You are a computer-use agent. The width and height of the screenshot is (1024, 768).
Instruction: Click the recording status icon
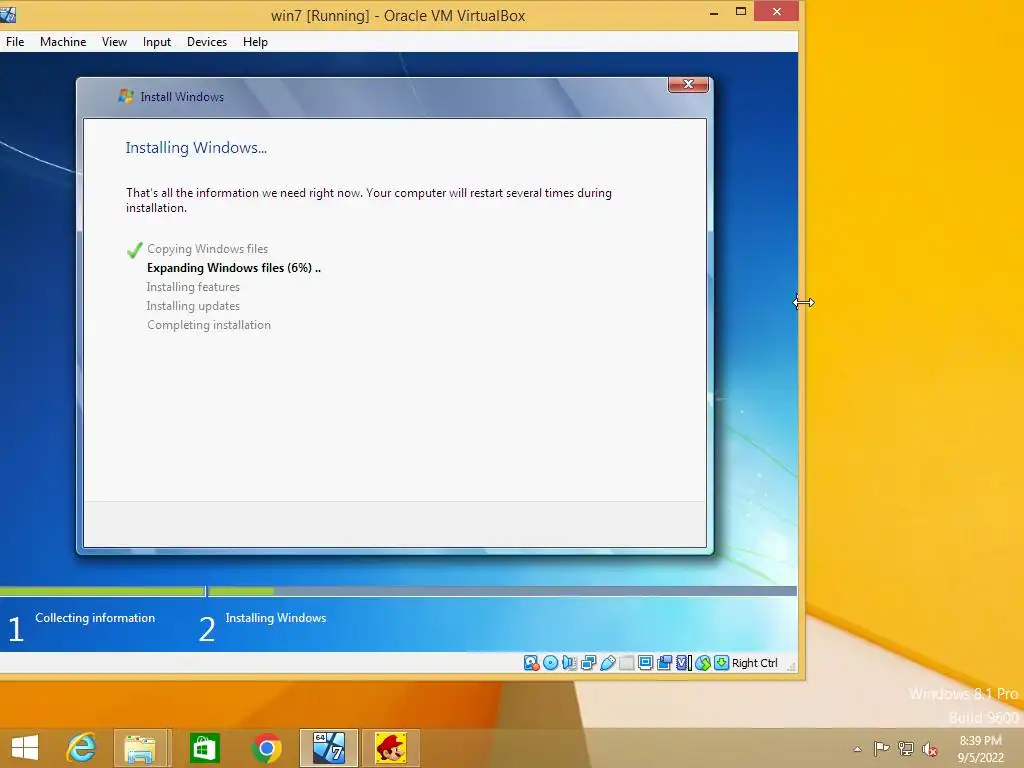tap(665, 663)
